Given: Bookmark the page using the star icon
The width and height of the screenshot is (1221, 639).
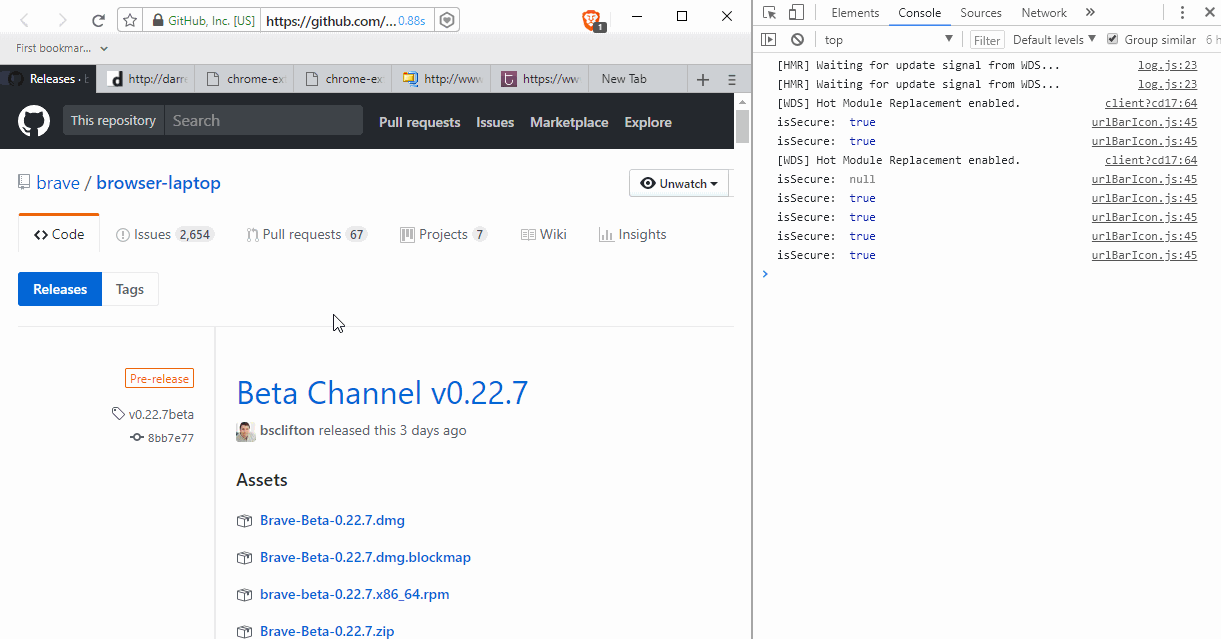Looking at the screenshot, I should point(130,20).
